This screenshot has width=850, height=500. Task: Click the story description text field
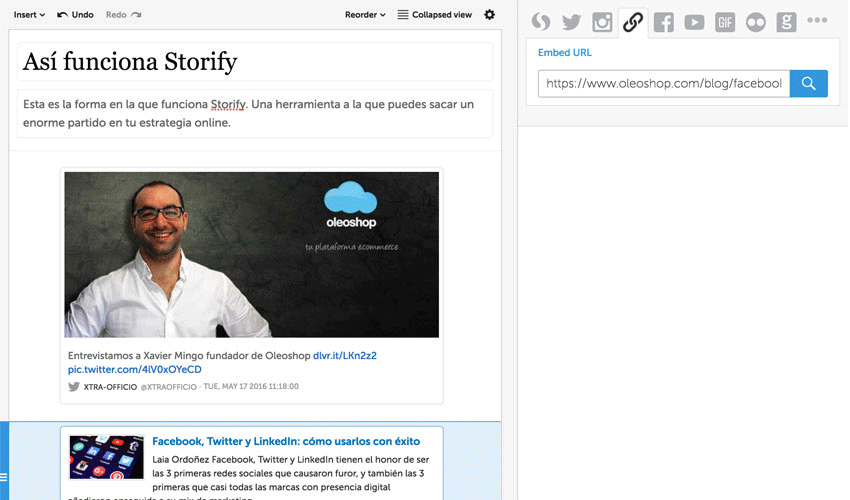pyautogui.click(x=255, y=113)
